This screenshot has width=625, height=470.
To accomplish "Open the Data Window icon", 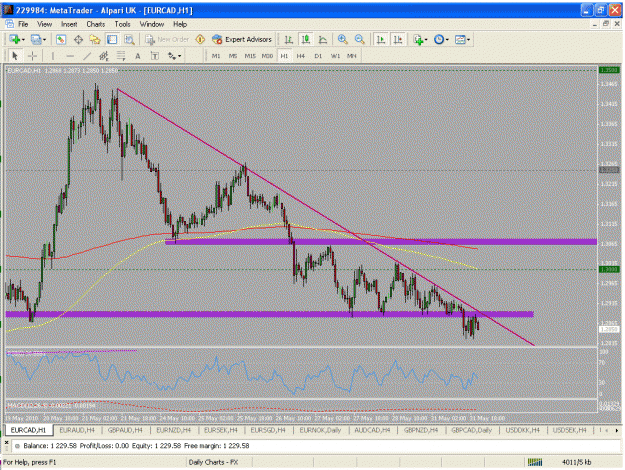I will tap(78, 39).
